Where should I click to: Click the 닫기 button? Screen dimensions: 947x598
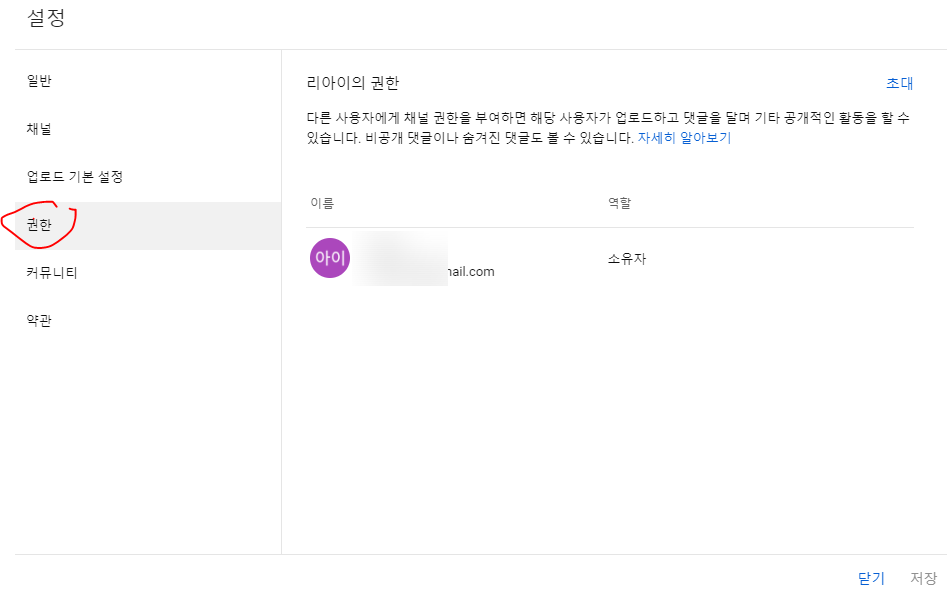[x=871, y=579]
